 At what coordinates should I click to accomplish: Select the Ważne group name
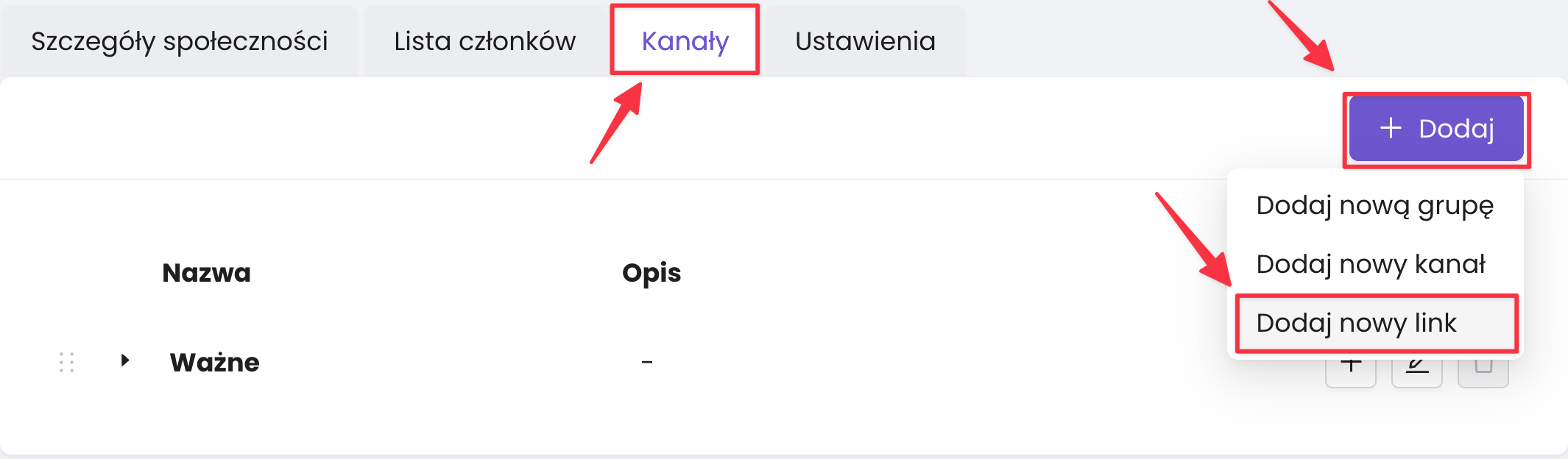[214, 363]
